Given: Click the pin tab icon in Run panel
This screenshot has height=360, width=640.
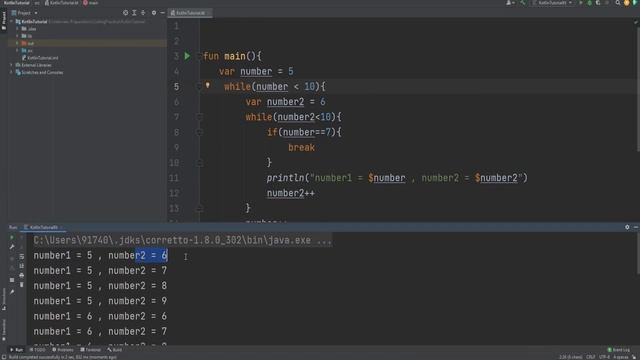Looking at the screenshot, I should [x=12, y=292].
